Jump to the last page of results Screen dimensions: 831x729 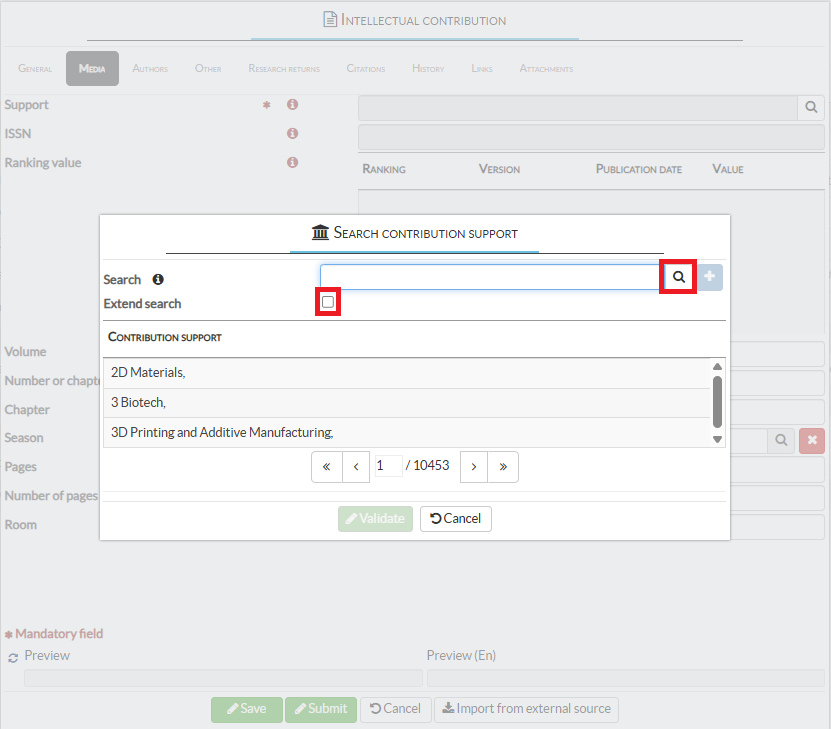pyautogui.click(x=503, y=467)
